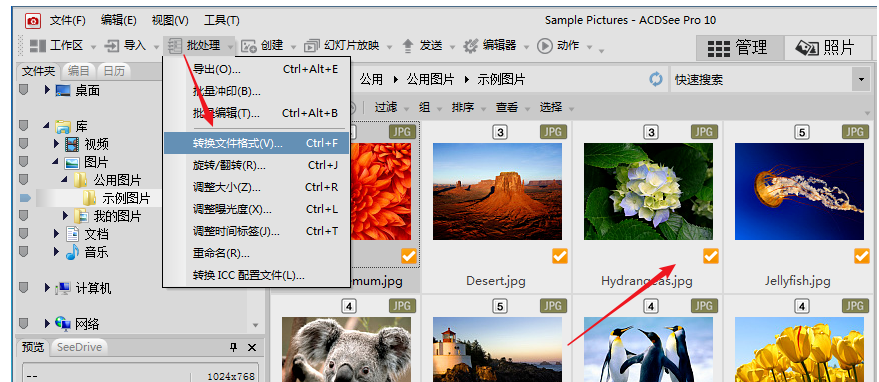Open the 视图(V) menu
Viewport: 879px width, 382px height.
[x=170, y=21]
